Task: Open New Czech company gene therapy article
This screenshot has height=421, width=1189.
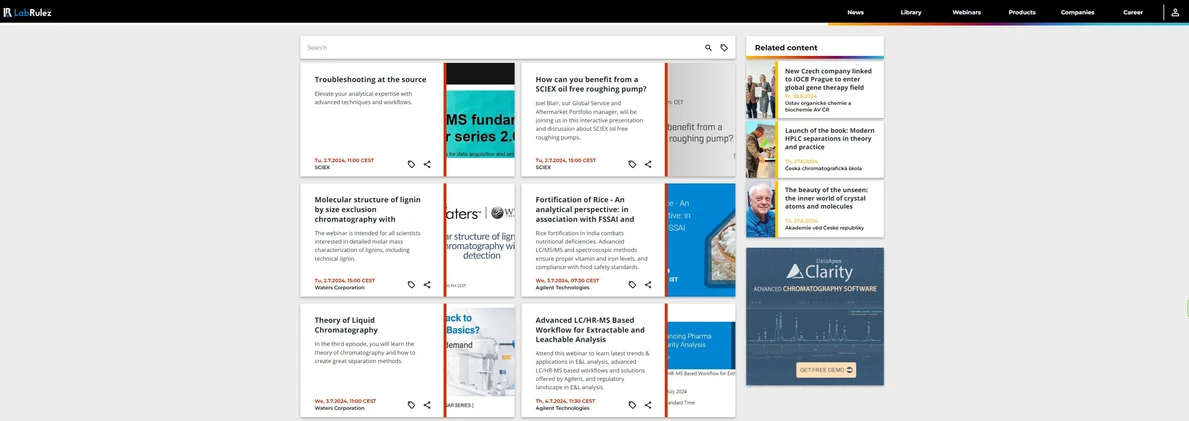Action: pos(828,79)
